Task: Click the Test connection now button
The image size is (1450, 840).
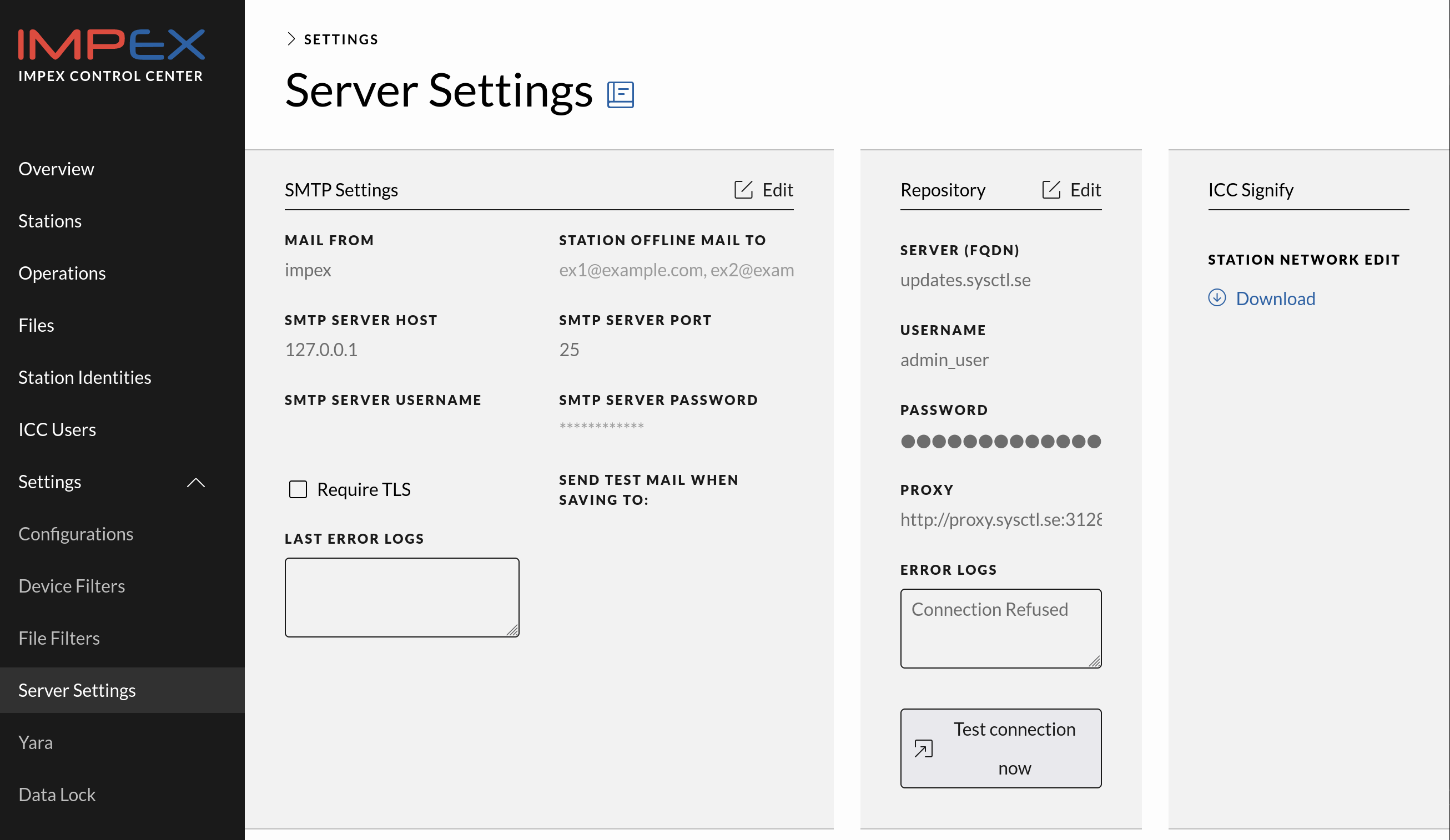Action: (x=1000, y=748)
